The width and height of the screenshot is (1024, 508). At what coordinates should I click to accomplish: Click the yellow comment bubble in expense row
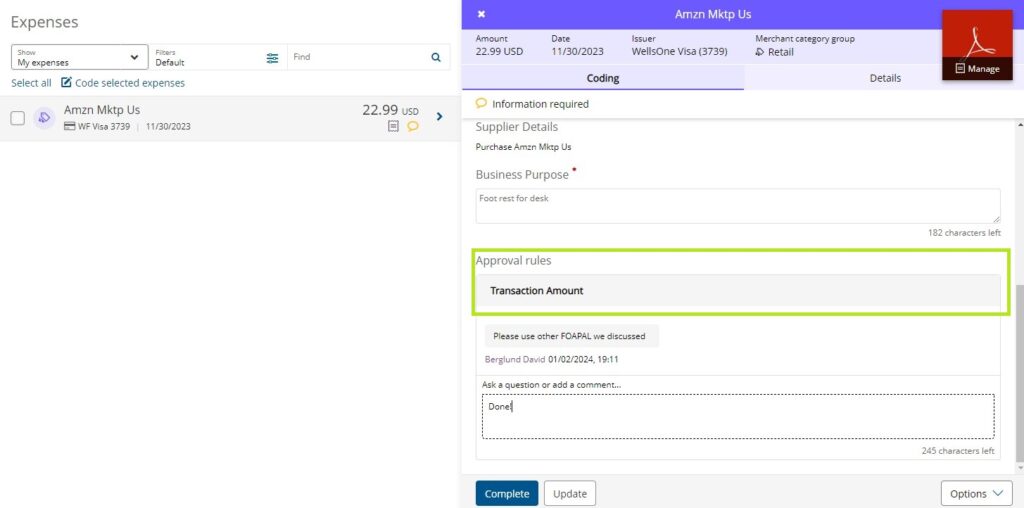[412, 127]
